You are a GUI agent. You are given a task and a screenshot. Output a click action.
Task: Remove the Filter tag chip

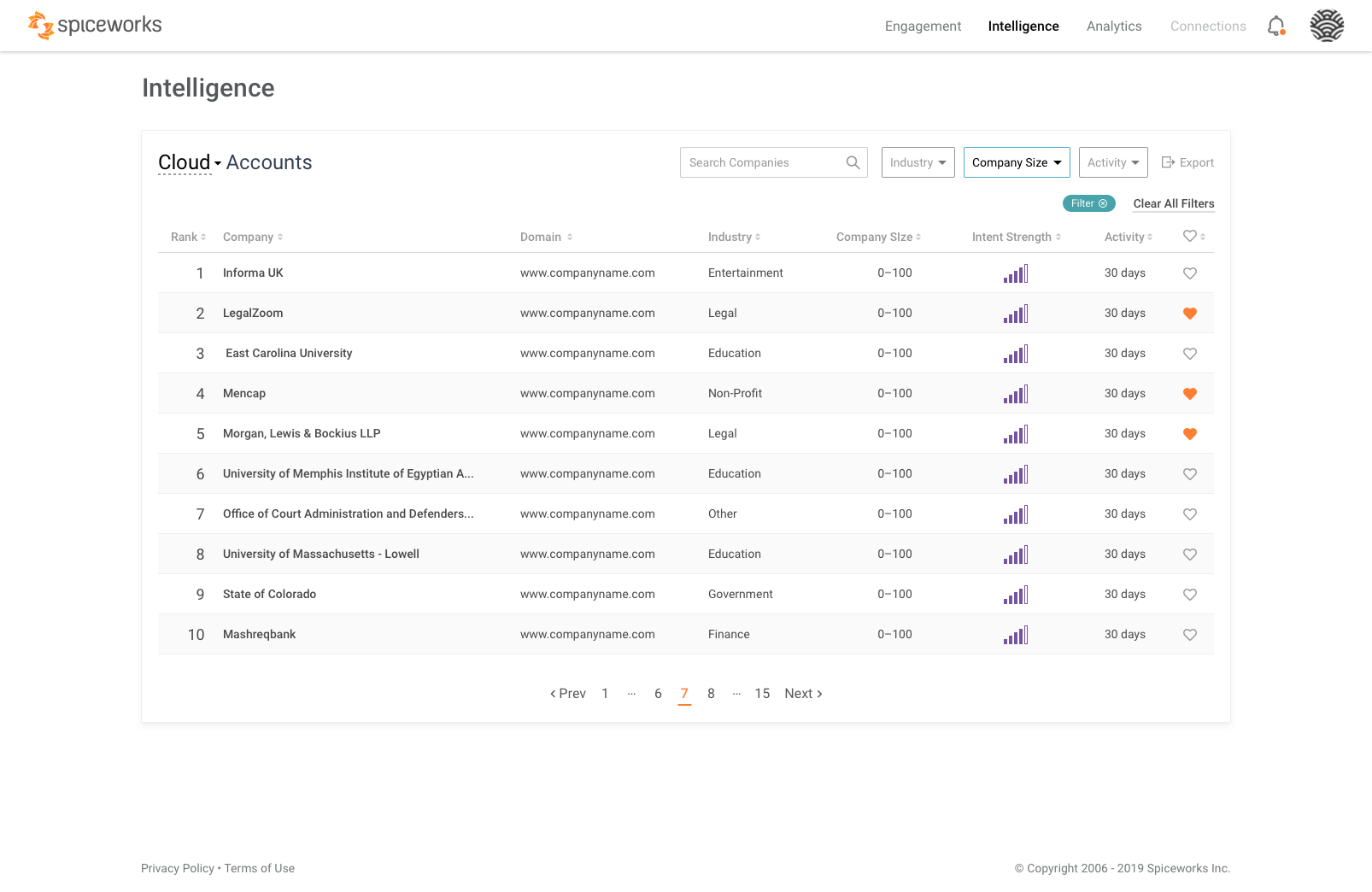pyautogui.click(x=1089, y=203)
